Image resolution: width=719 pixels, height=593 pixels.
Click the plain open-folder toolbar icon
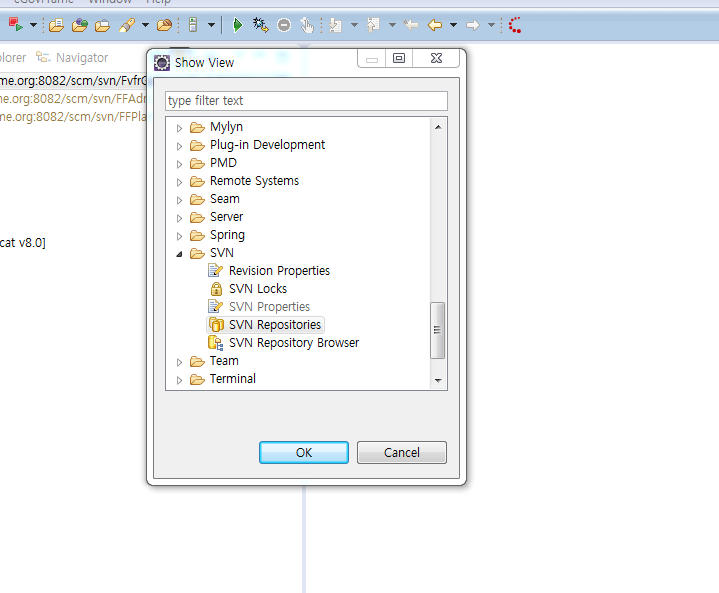click(102, 25)
